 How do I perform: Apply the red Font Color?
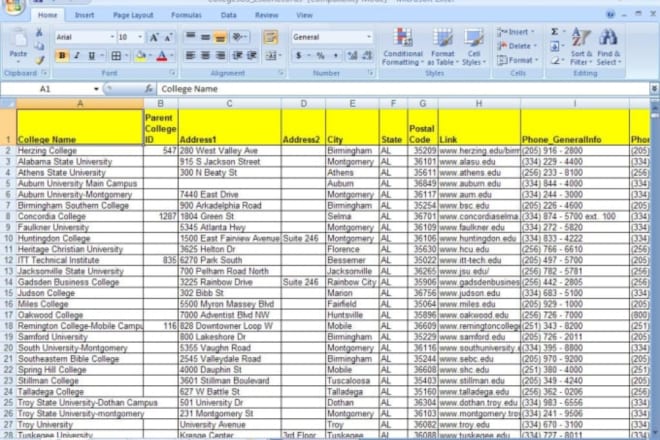pyautogui.click(x=162, y=56)
